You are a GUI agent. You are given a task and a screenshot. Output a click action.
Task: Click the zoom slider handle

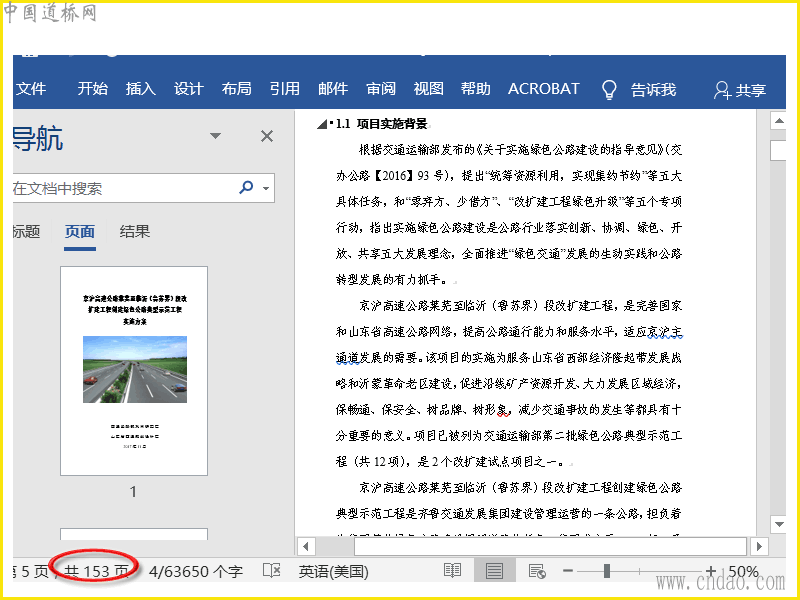[607, 571]
